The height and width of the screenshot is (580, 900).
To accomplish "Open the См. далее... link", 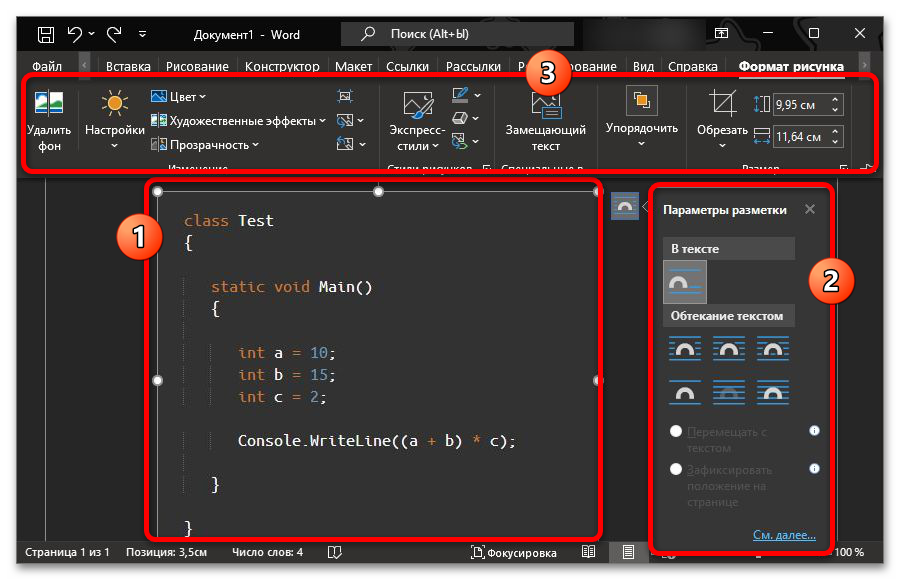I will tap(784, 535).
